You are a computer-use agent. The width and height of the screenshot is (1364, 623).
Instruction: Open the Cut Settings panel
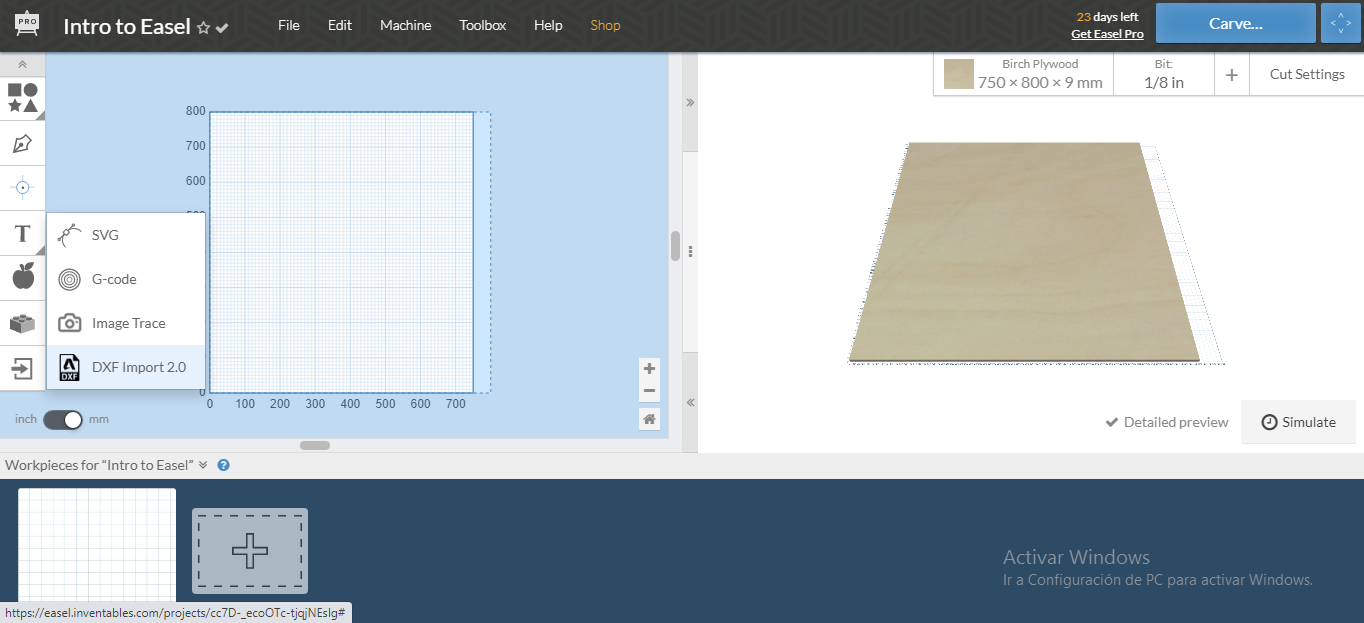pyautogui.click(x=1307, y=74)
